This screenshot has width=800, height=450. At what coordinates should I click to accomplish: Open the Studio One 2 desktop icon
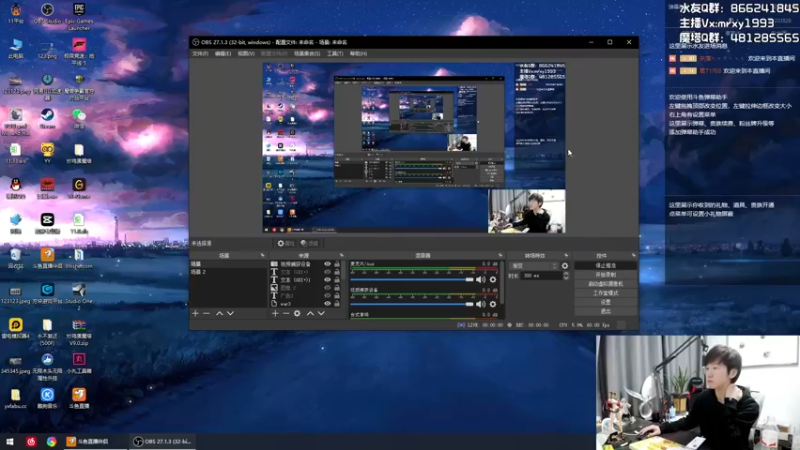[79, 296]
